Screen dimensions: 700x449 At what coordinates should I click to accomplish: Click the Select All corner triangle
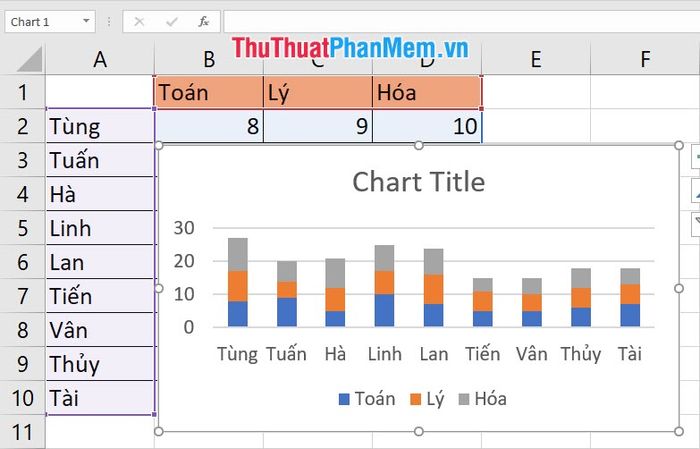(29, 59)
